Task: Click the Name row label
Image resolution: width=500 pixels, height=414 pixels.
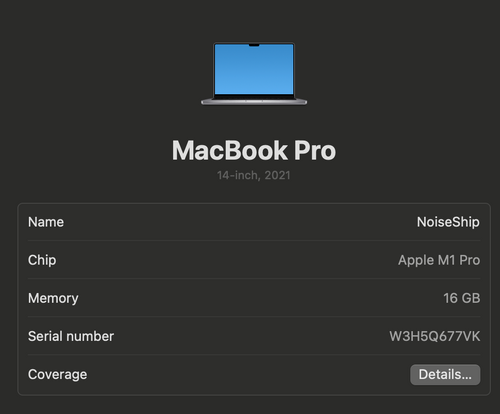Action: click(x=46, y=222)
